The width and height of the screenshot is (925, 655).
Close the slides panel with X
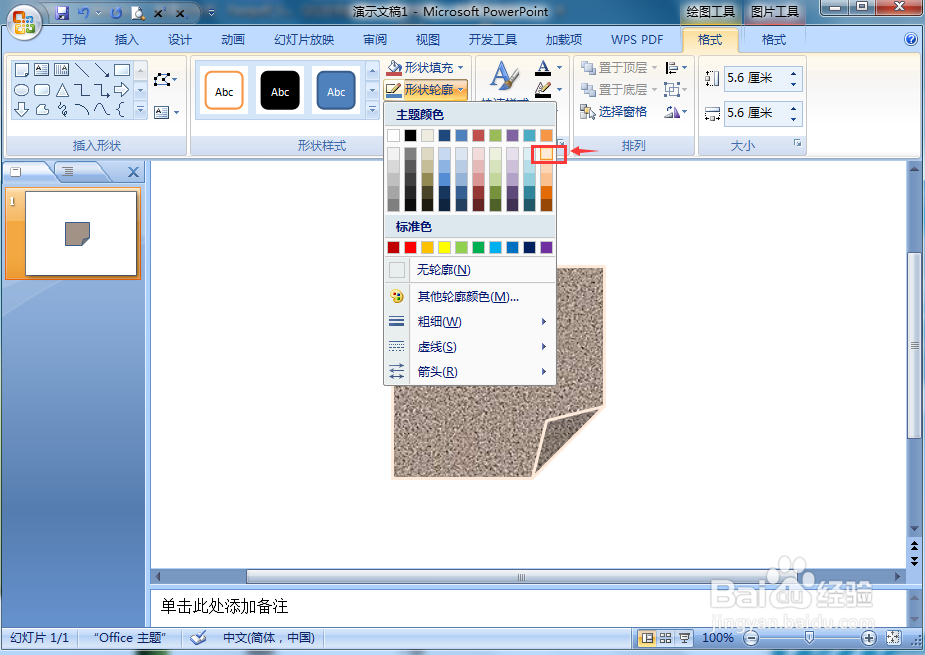pos(133,172)
